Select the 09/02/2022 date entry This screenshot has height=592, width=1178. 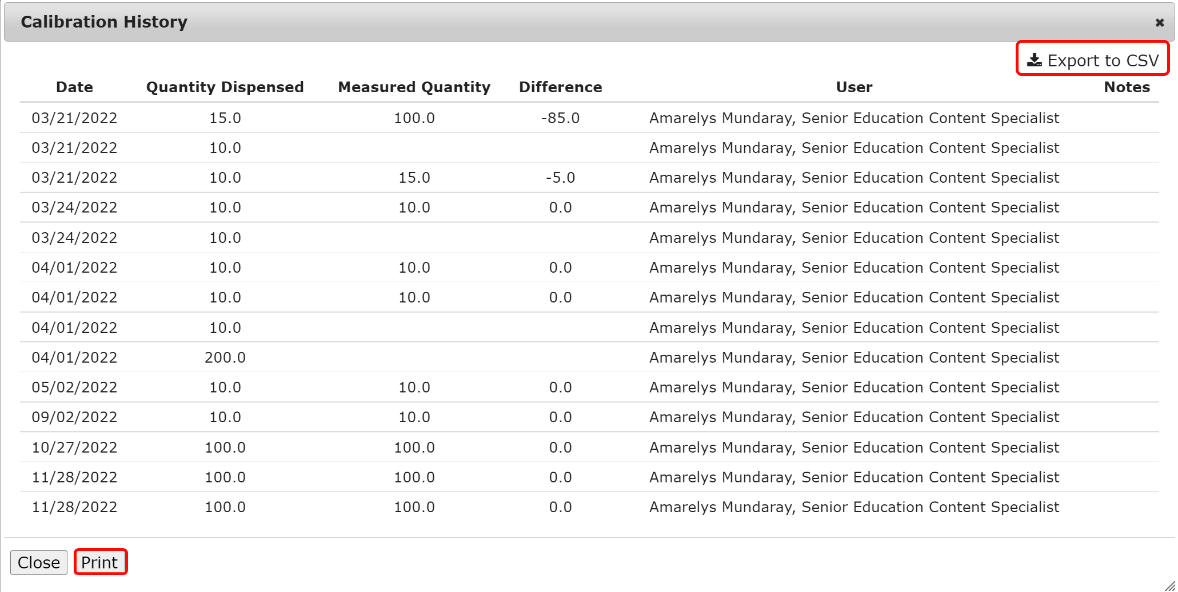pyautogui.click(x=74, y=418)
